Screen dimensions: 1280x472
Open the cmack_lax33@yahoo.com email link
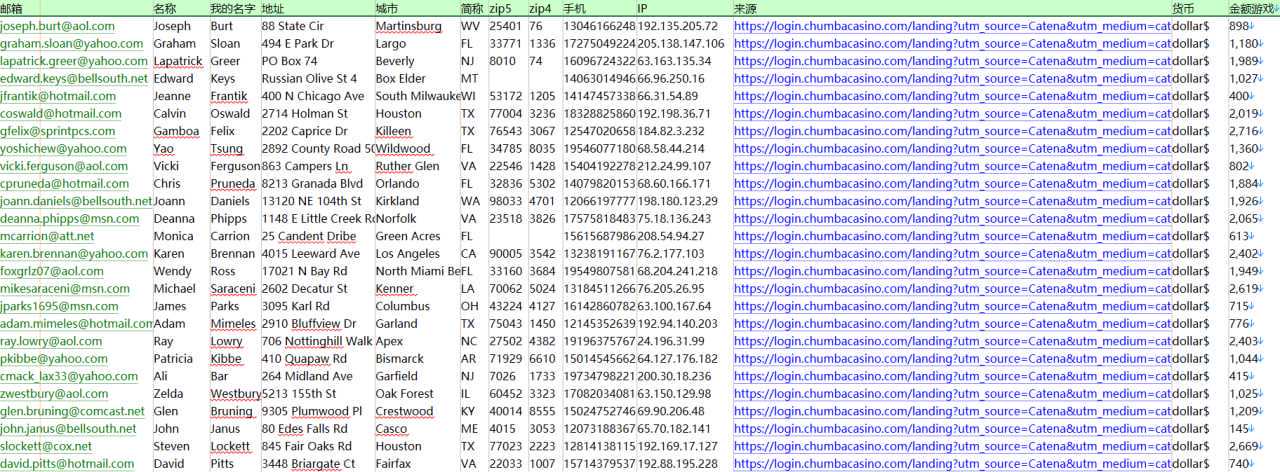69,376
